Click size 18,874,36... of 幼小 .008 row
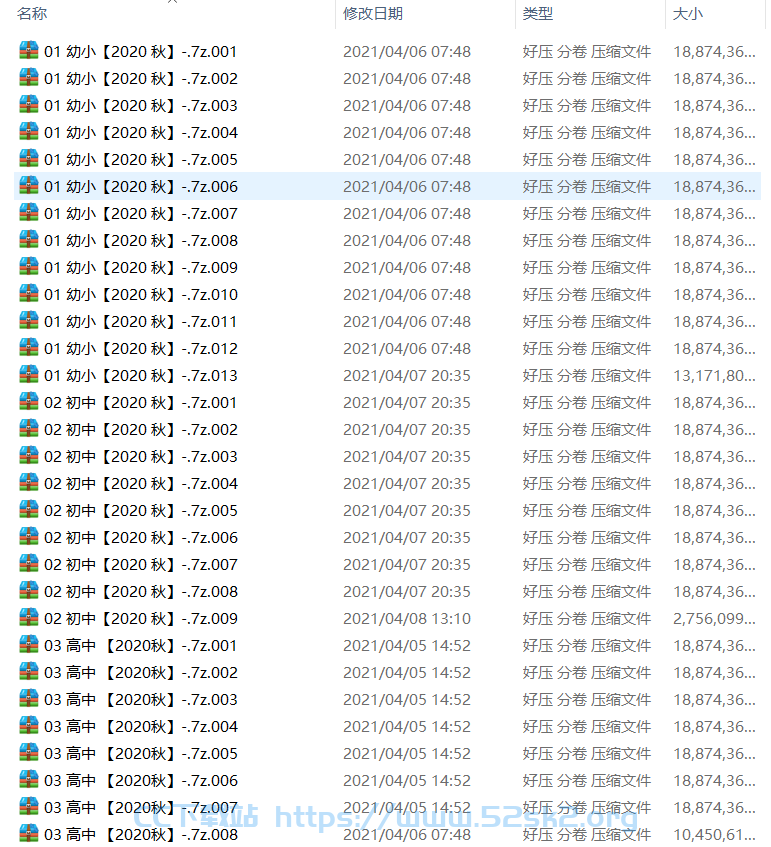This screenshot has height=847, width=771. click(714, 241)
